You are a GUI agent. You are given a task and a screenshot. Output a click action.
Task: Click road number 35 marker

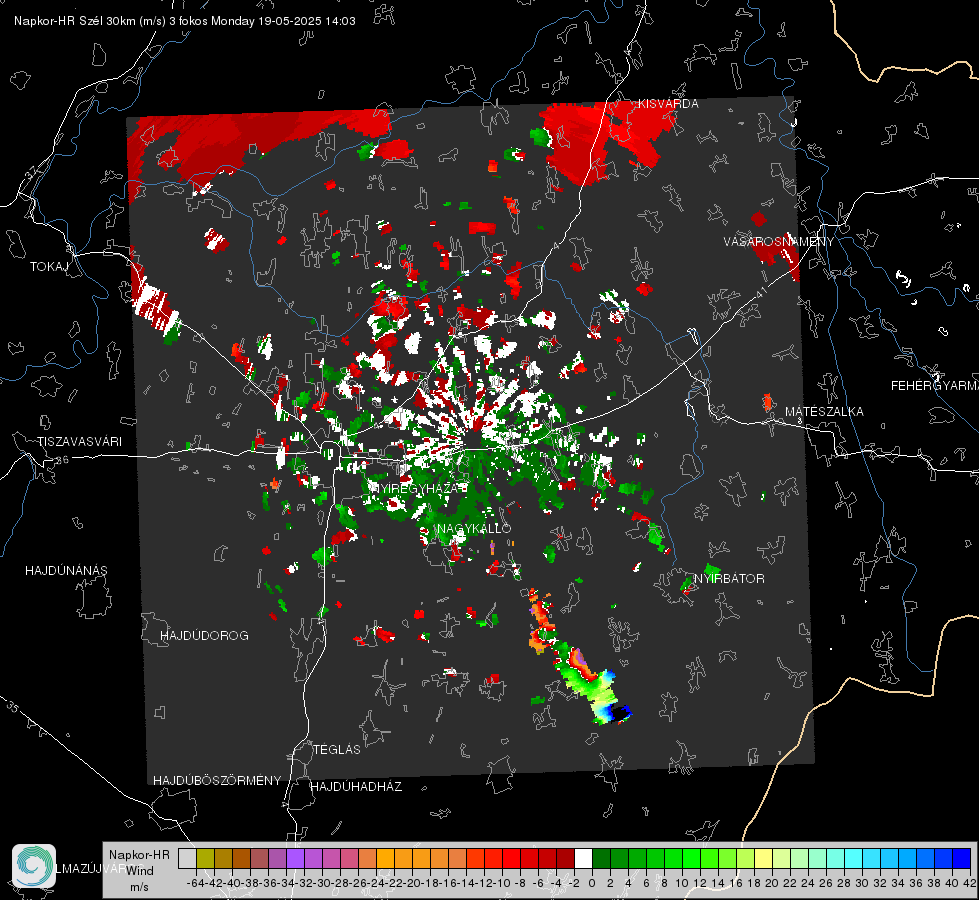click(x=14, y=707)
